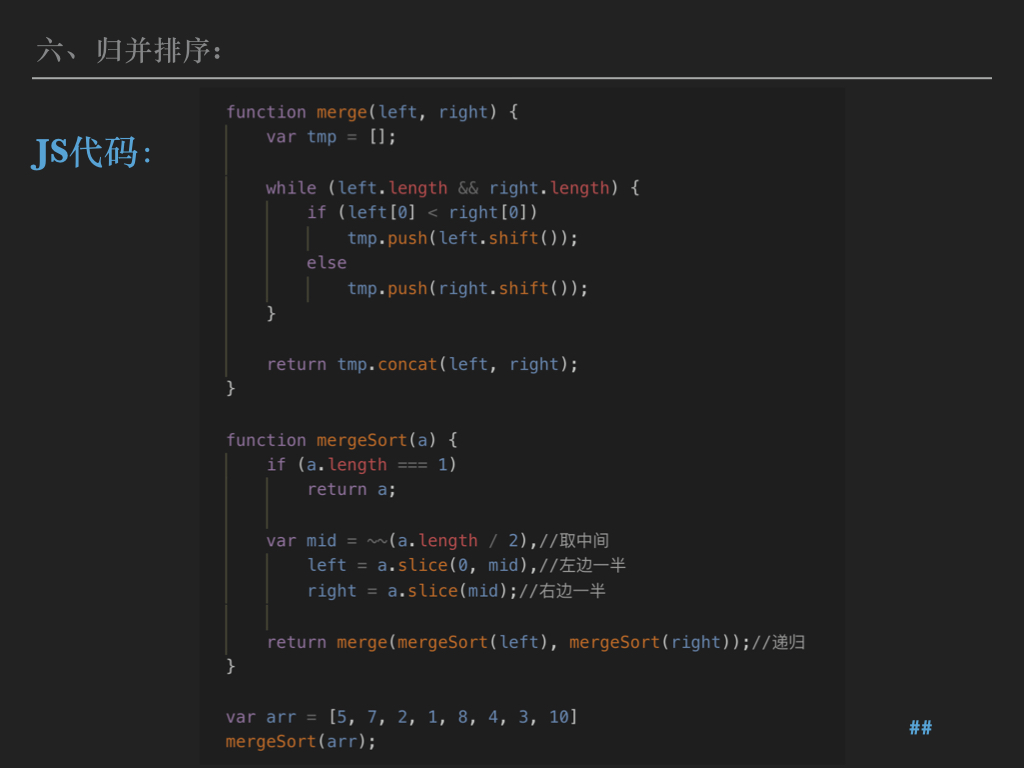
Task: Click the while loop condition line
Action: (x=452, y=188)
